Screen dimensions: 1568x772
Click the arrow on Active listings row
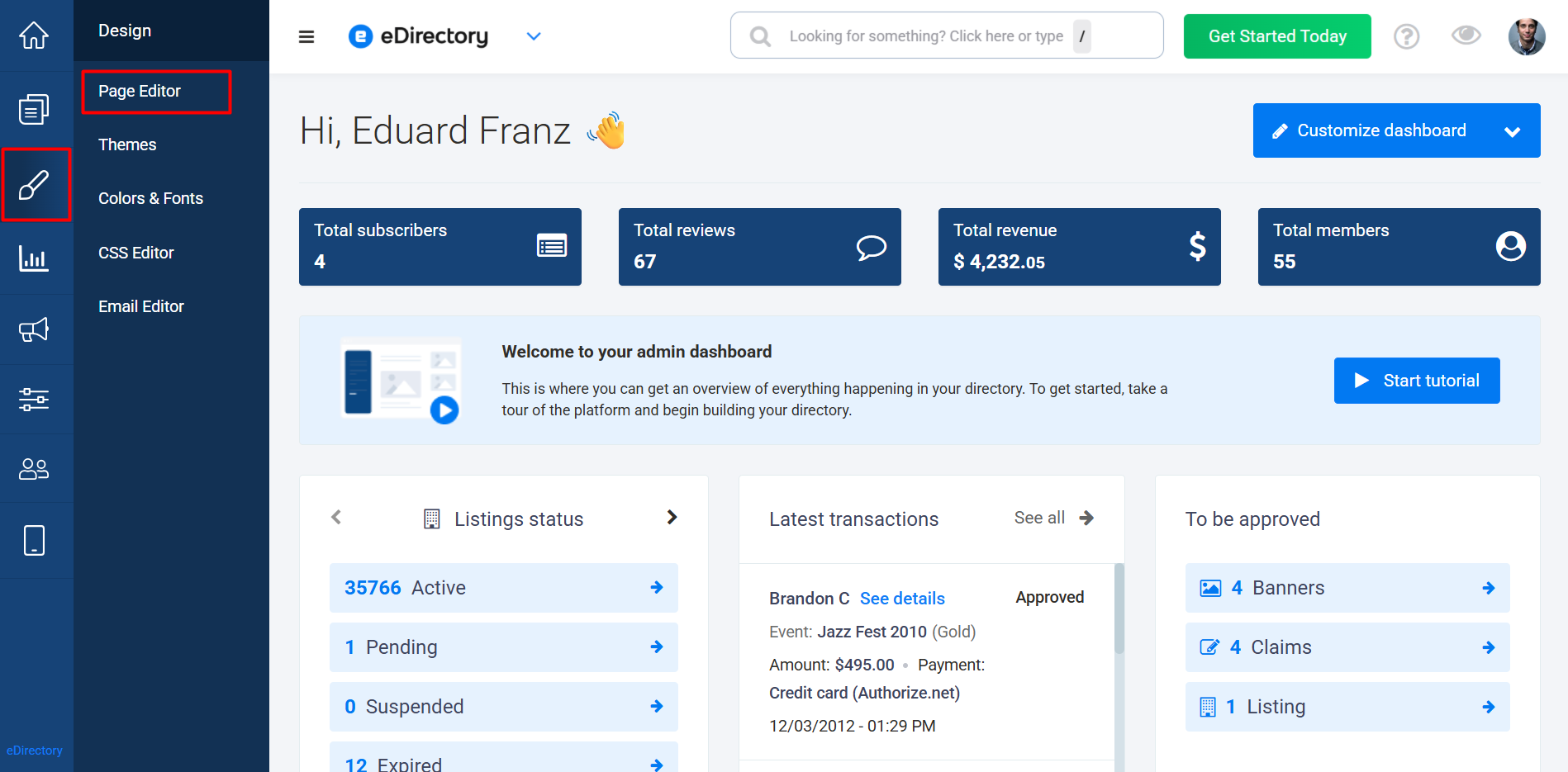[x=657, y=588]
